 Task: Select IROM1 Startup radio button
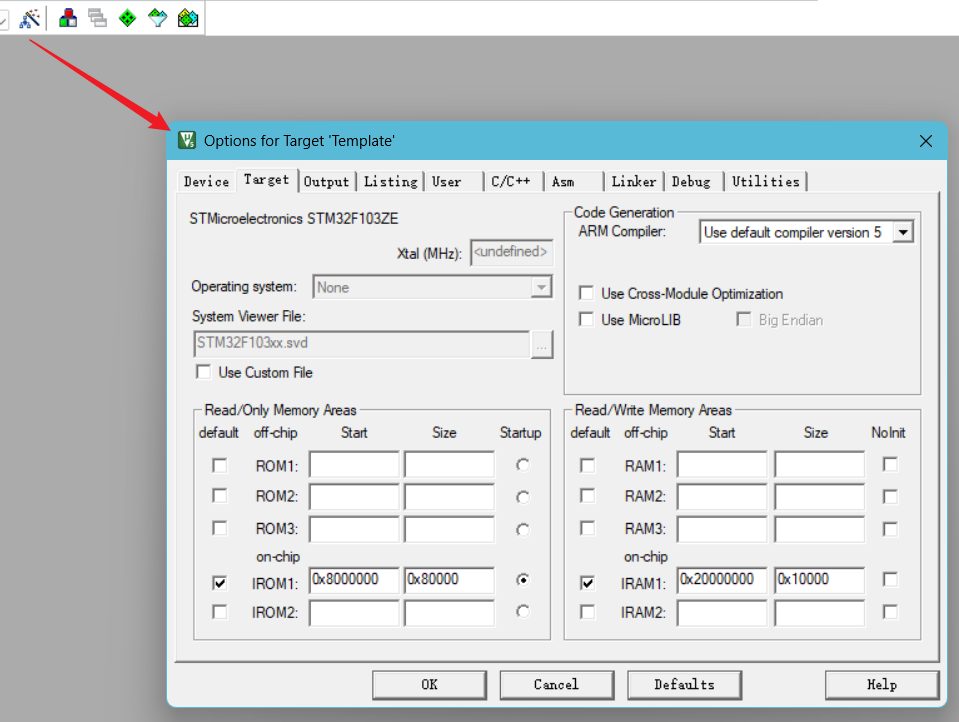point(522,579)
